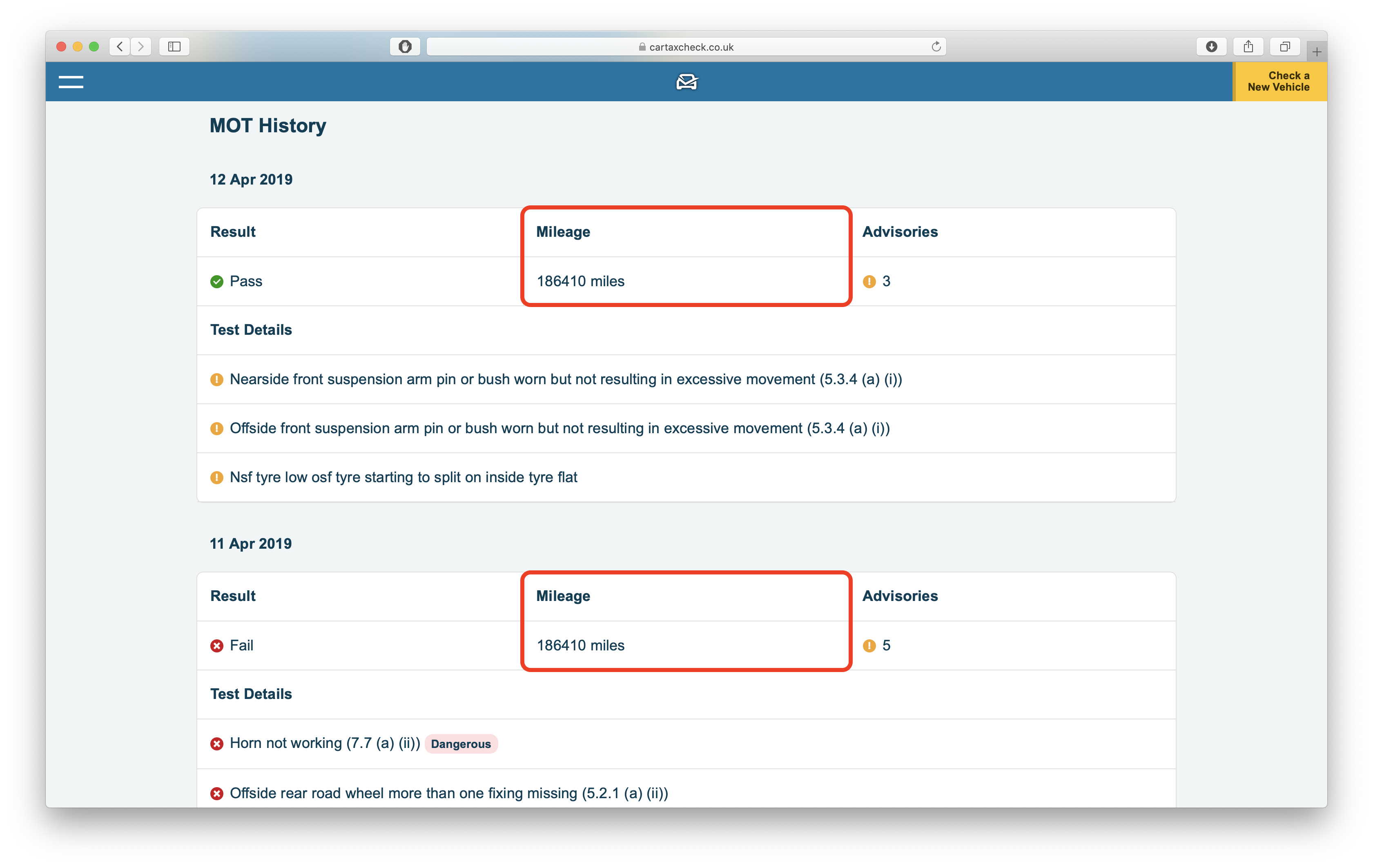Viewport: 1373px width, 868px height.
Task: Click Mileage column header in 12 Apr table
Action: (563, 232)
